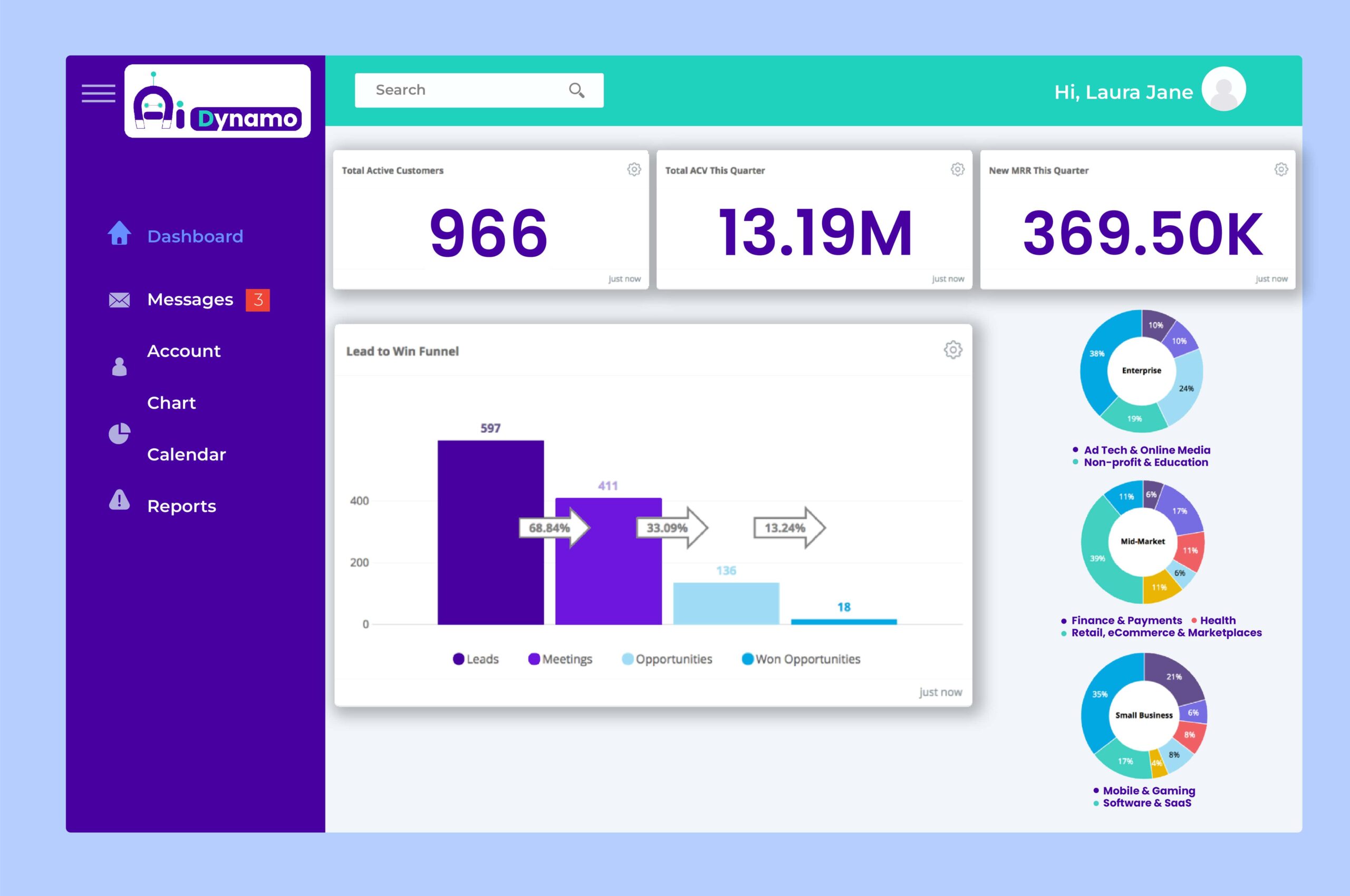Image resolution: width=1350 pixels, height=896 pixels.
Task: Select Dashboard in the sidebar
Action: coord(196,237)
